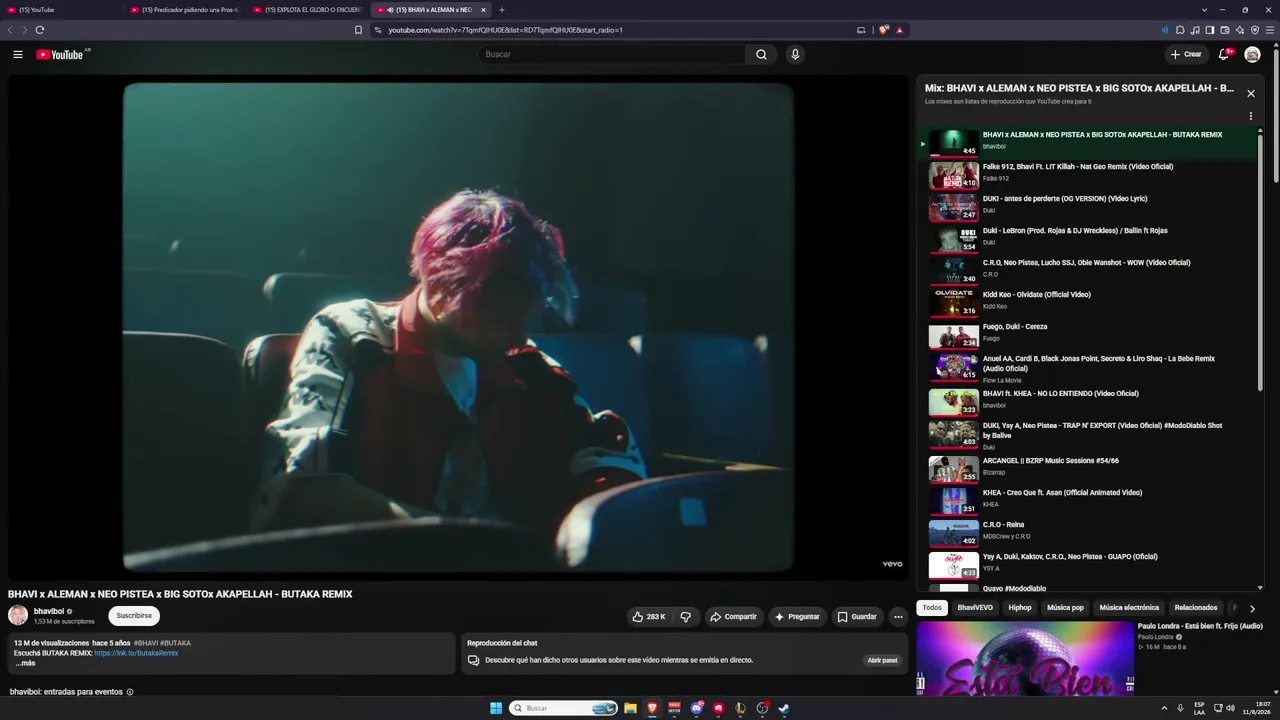Screen dimensions: 1280x720
Task: Open the Windows Start menu
Action: click(x=496, y=708)
